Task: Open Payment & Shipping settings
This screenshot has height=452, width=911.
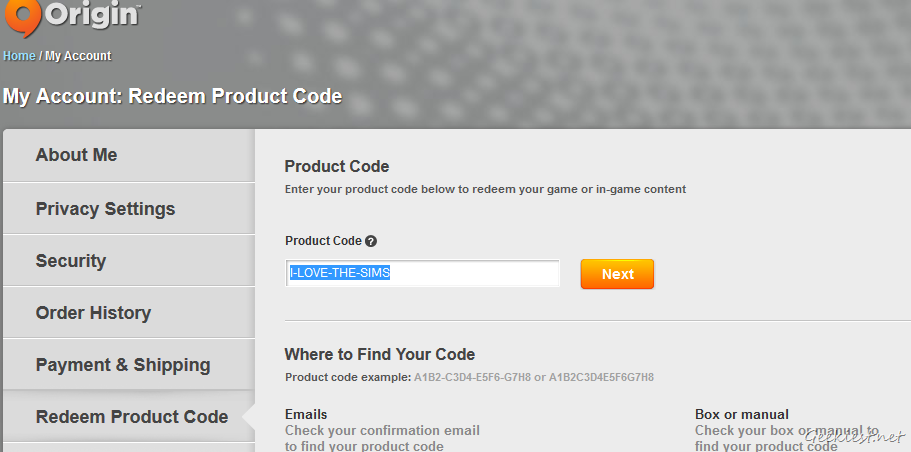Action: coord(123,365)
